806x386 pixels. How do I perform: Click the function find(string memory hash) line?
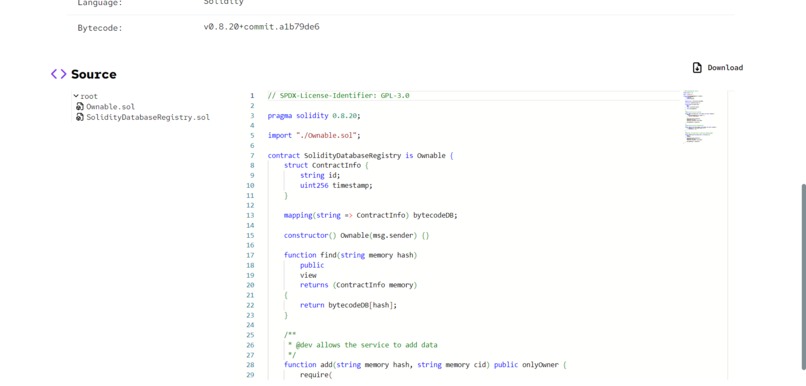351,255
